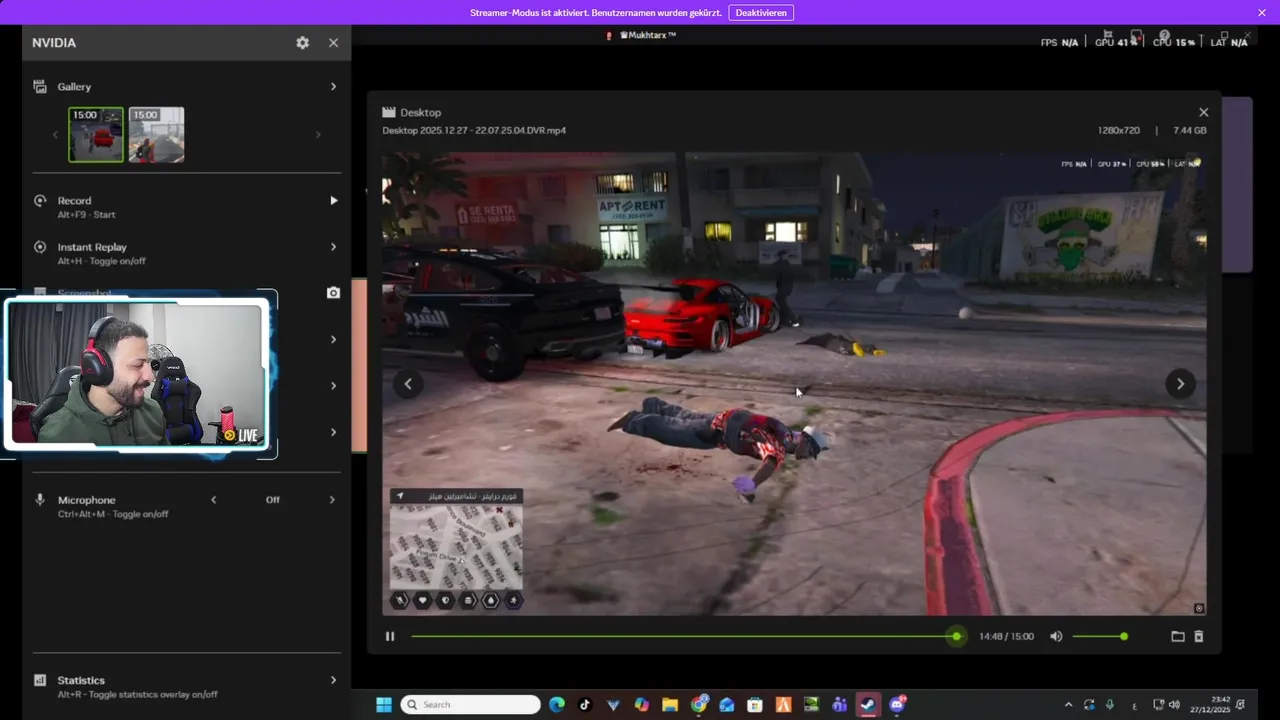The image size is (1280, 720).
Task: Start recording with the Record play arrow
Action: (334, 201)
